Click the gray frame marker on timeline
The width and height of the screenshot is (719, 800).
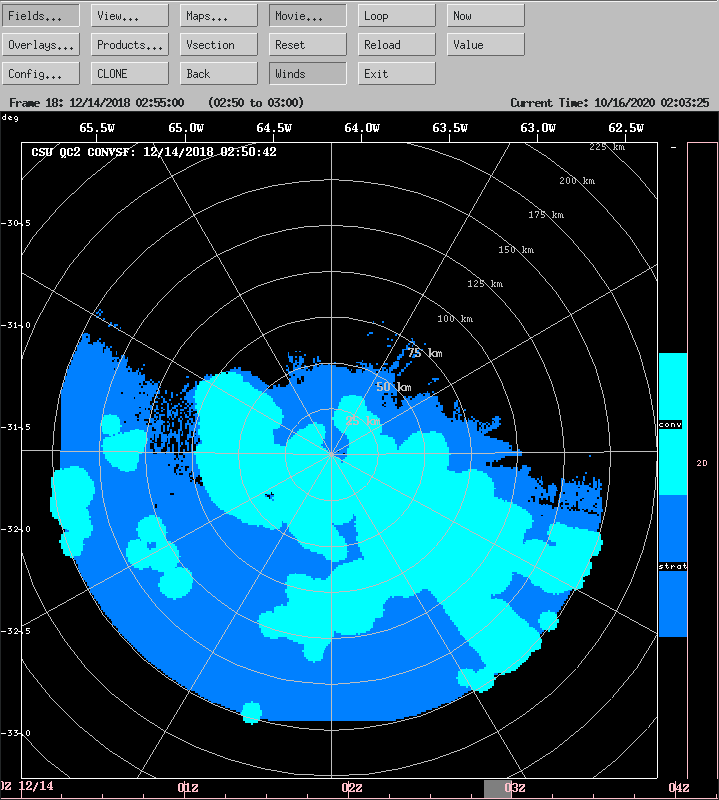(x=498, y=788)
